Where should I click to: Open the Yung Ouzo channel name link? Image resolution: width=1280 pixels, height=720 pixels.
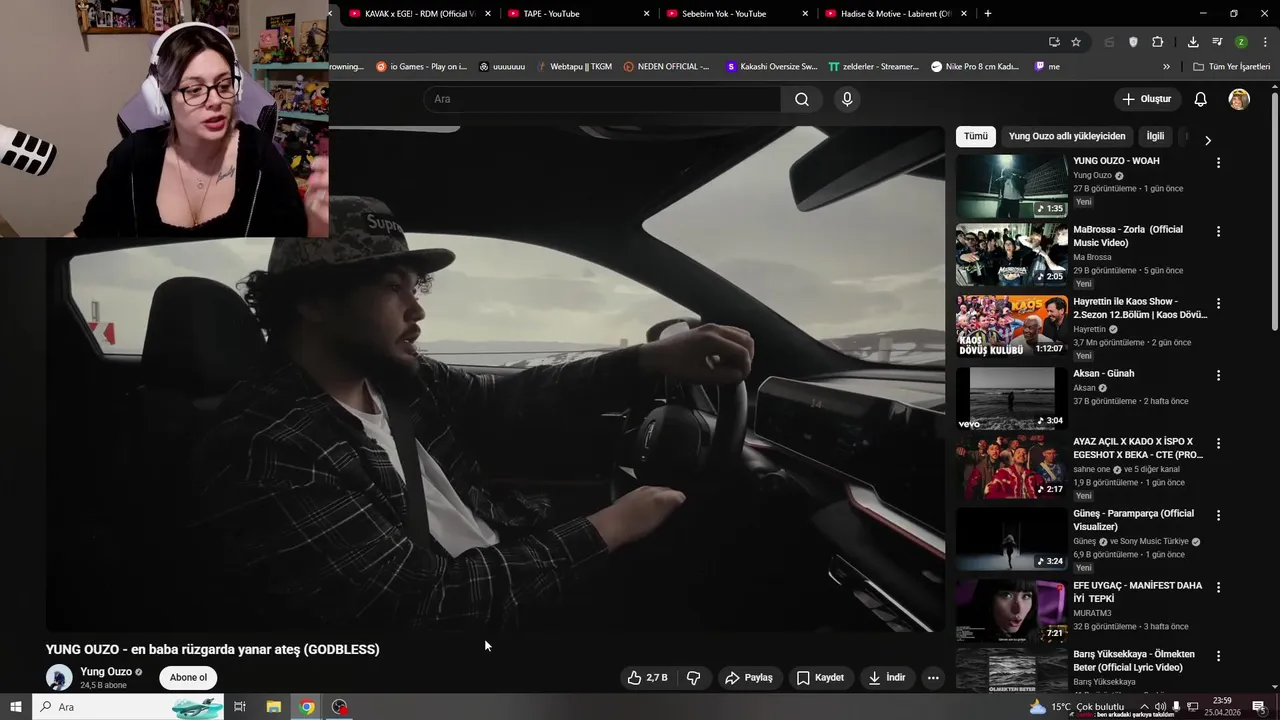point(106,672)
